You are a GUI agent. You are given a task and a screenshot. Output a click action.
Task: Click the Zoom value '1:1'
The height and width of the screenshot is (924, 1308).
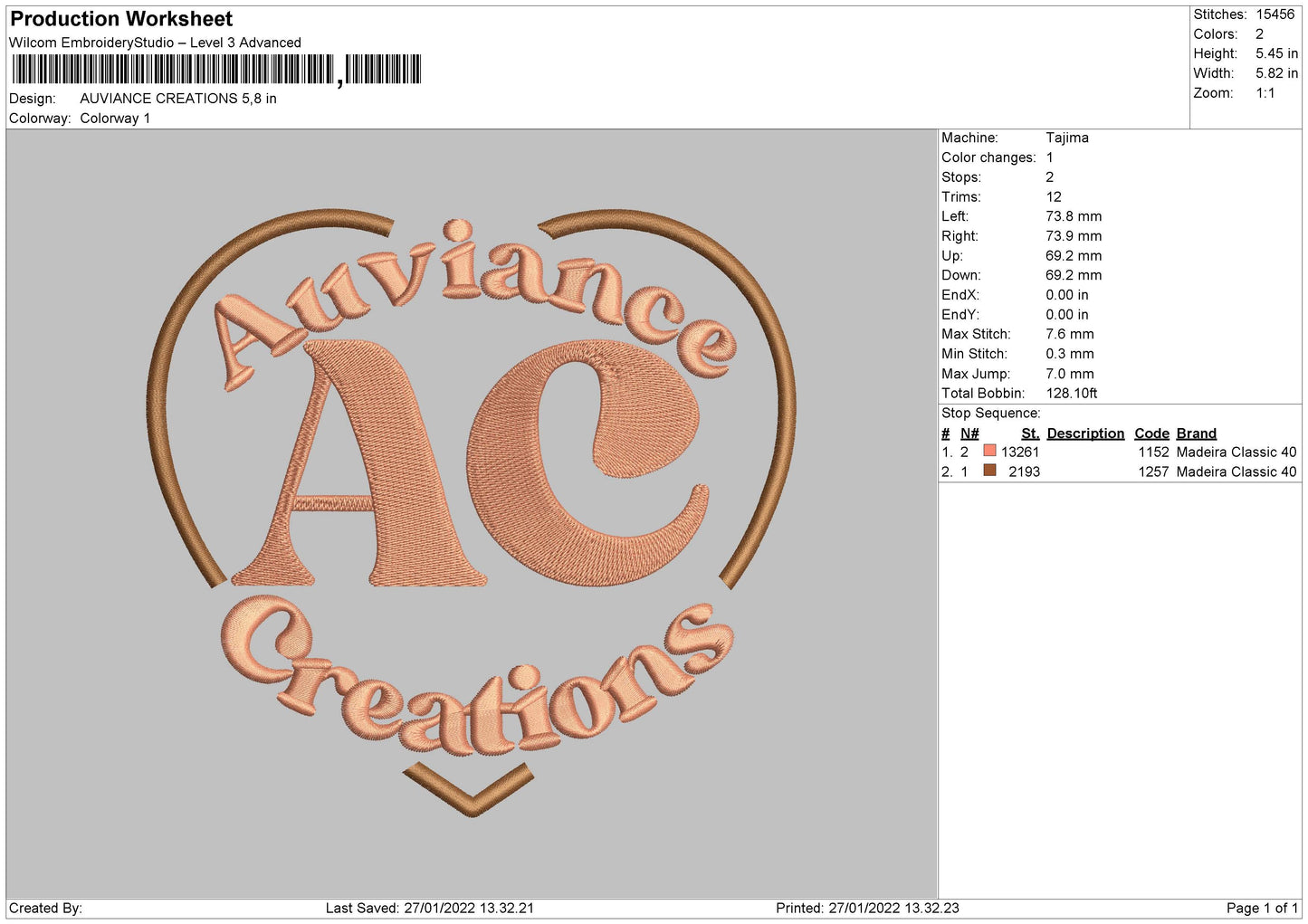1265,93
